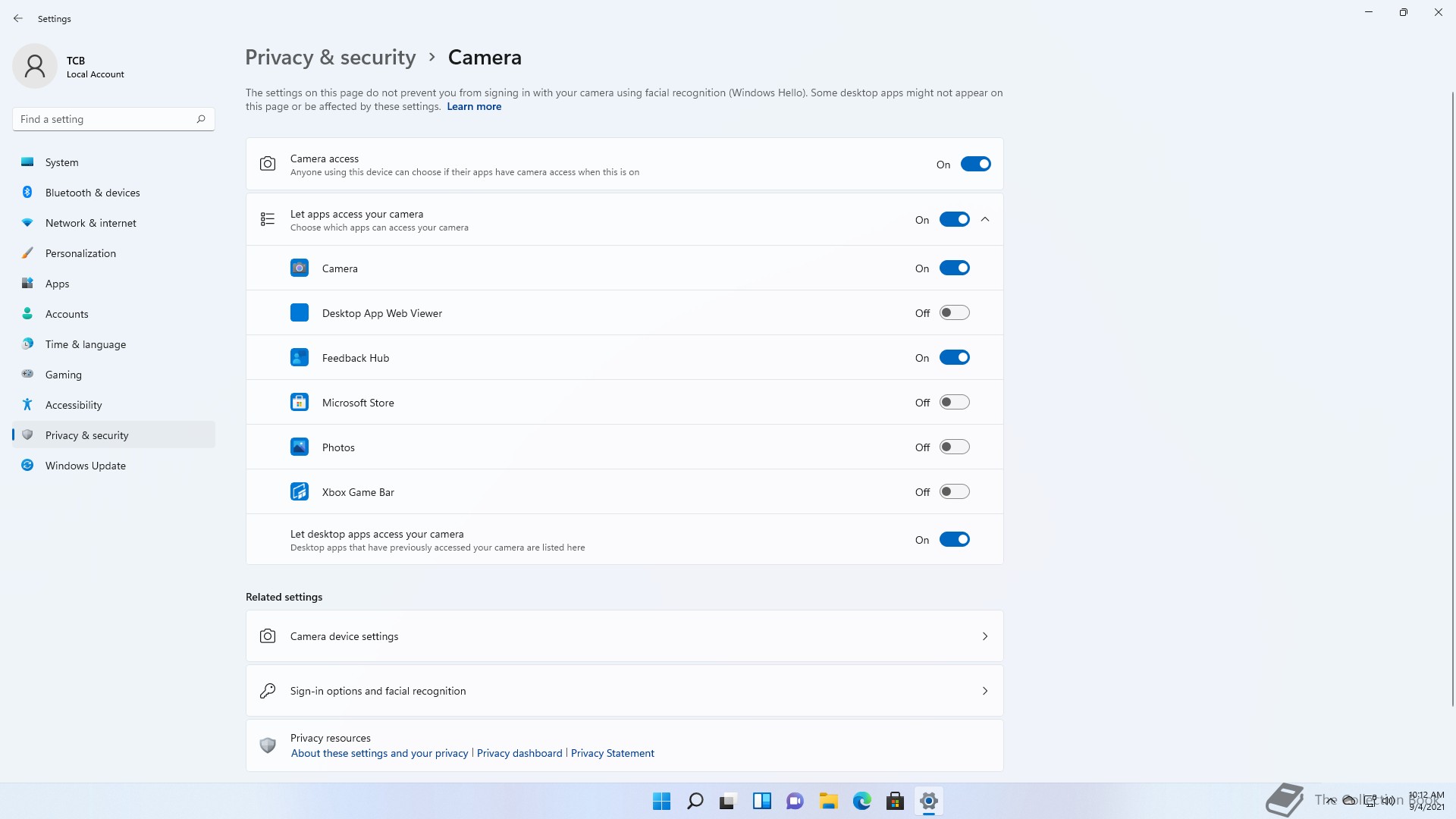The height and width of the screenshot is (819, 1456).
Task: Click the Xbox Game Bar icon
Action: pyautogui.click(x=300, y=491)
